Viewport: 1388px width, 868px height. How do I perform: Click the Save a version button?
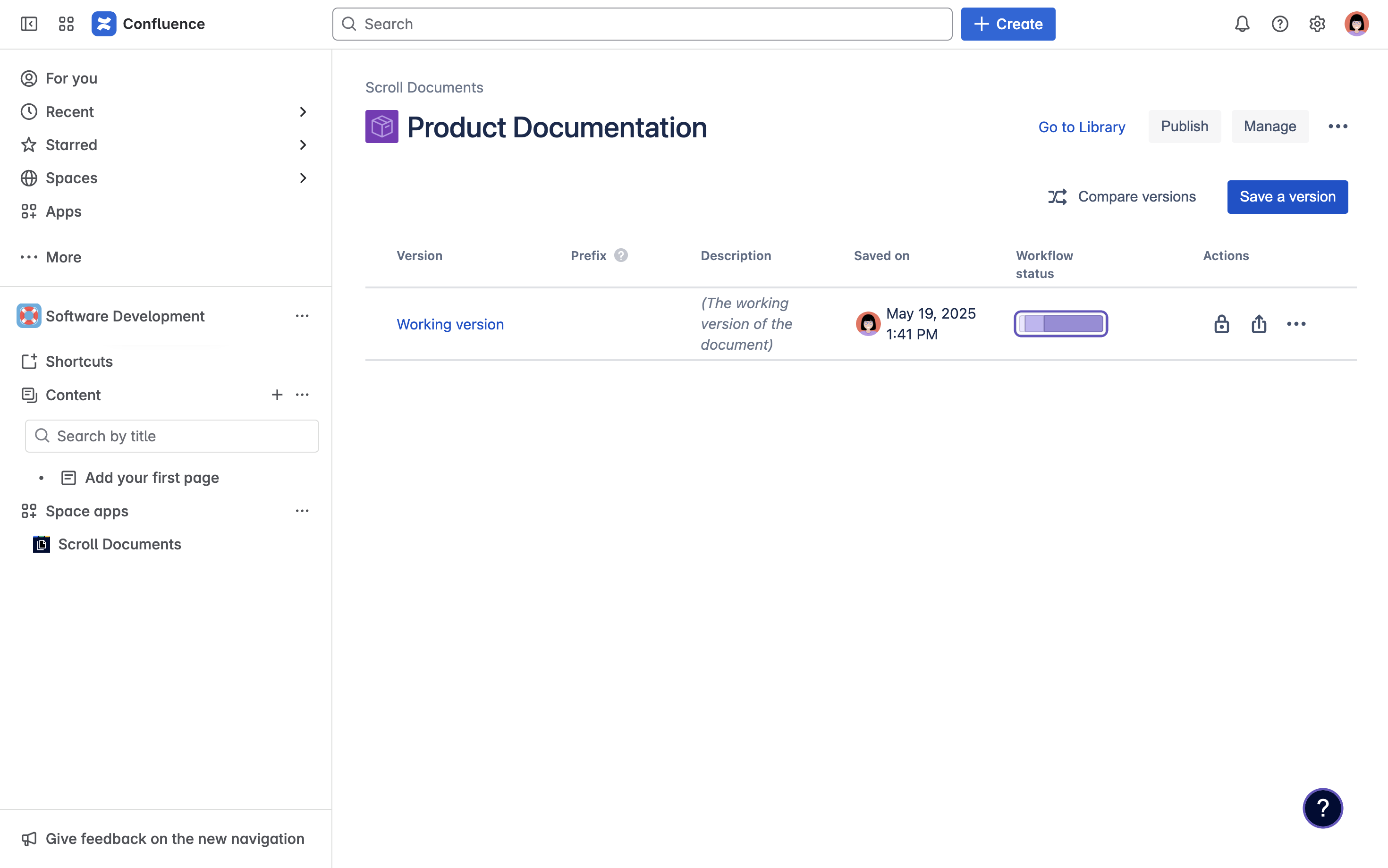(x=1287, y=196)
